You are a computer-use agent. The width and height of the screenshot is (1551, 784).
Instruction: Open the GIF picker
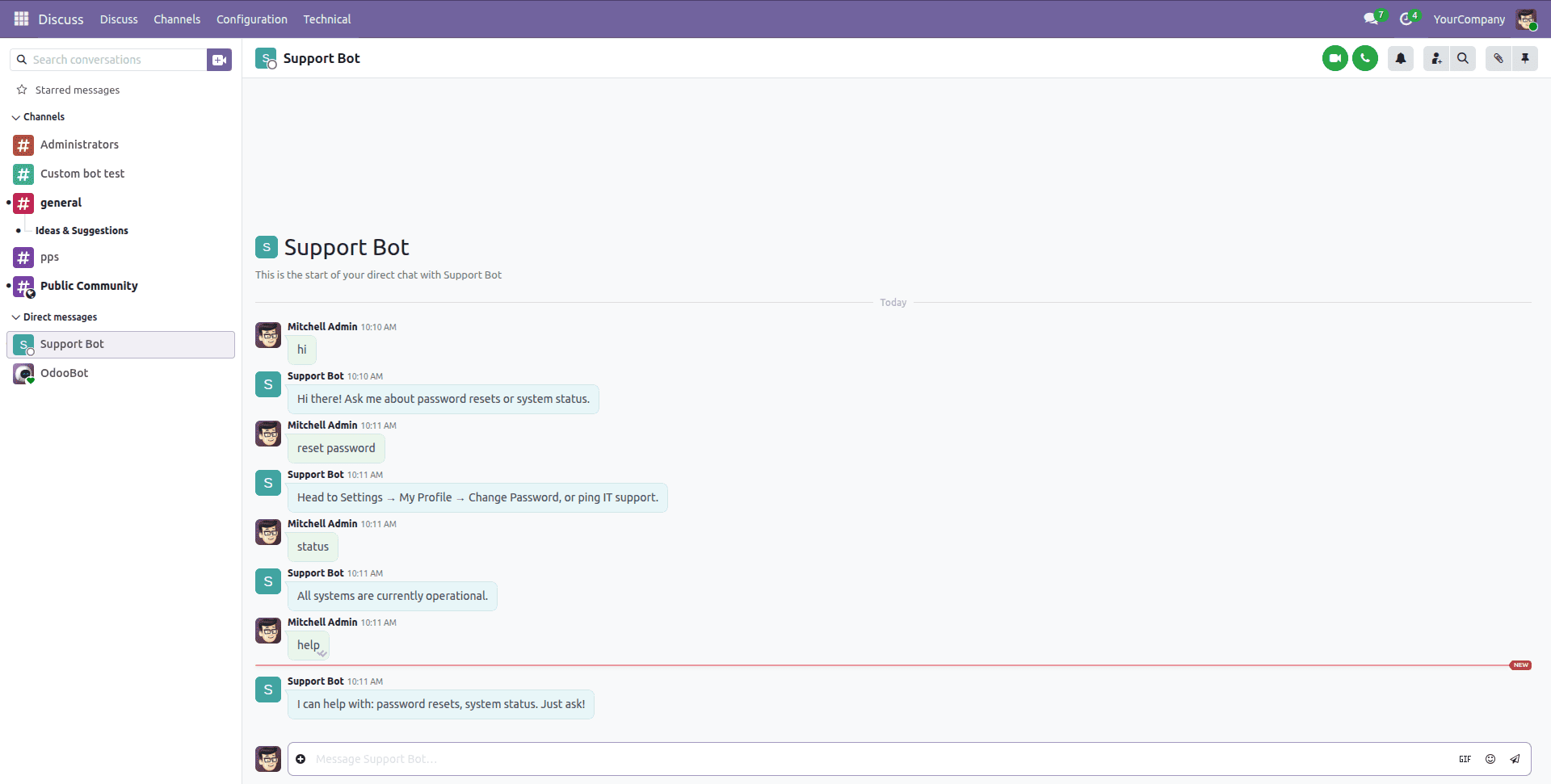click(x=1465, y=759)
